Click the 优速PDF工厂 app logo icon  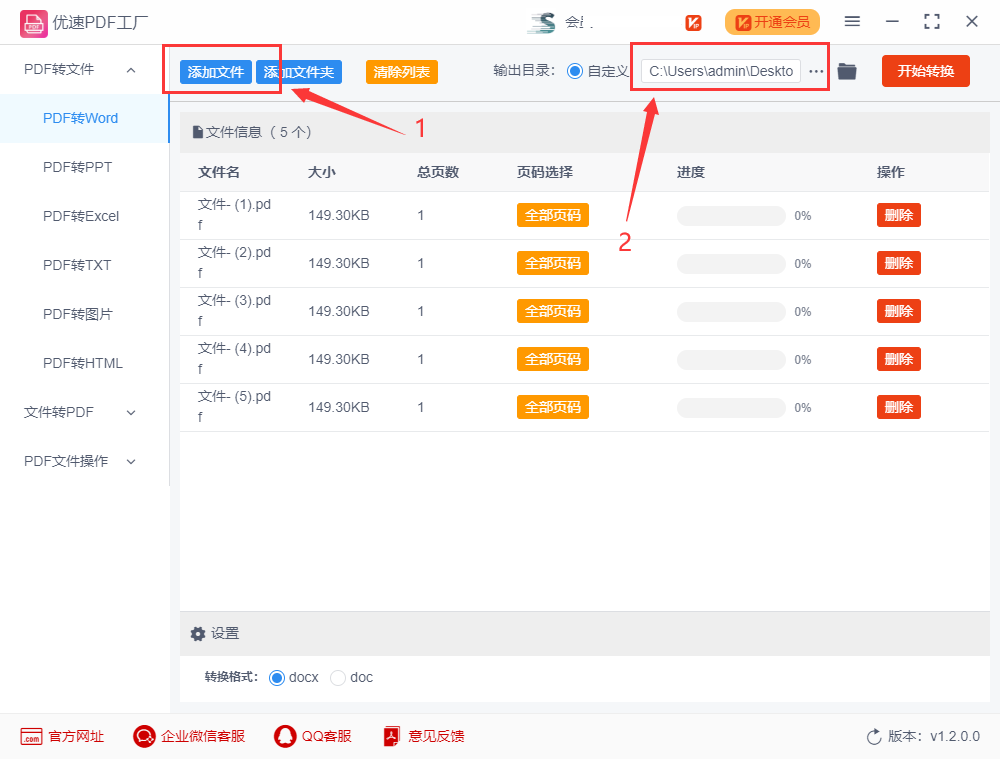click(x=34, y=23)
